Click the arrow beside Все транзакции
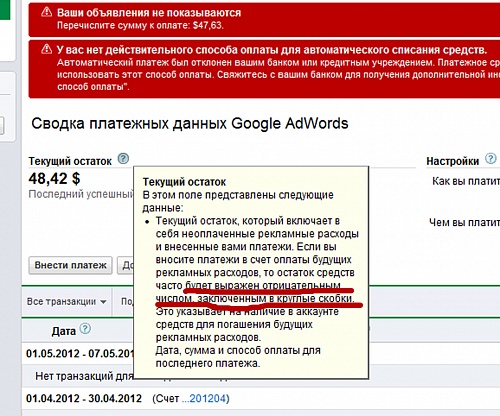The image size is (500, 416). point(103,302)
